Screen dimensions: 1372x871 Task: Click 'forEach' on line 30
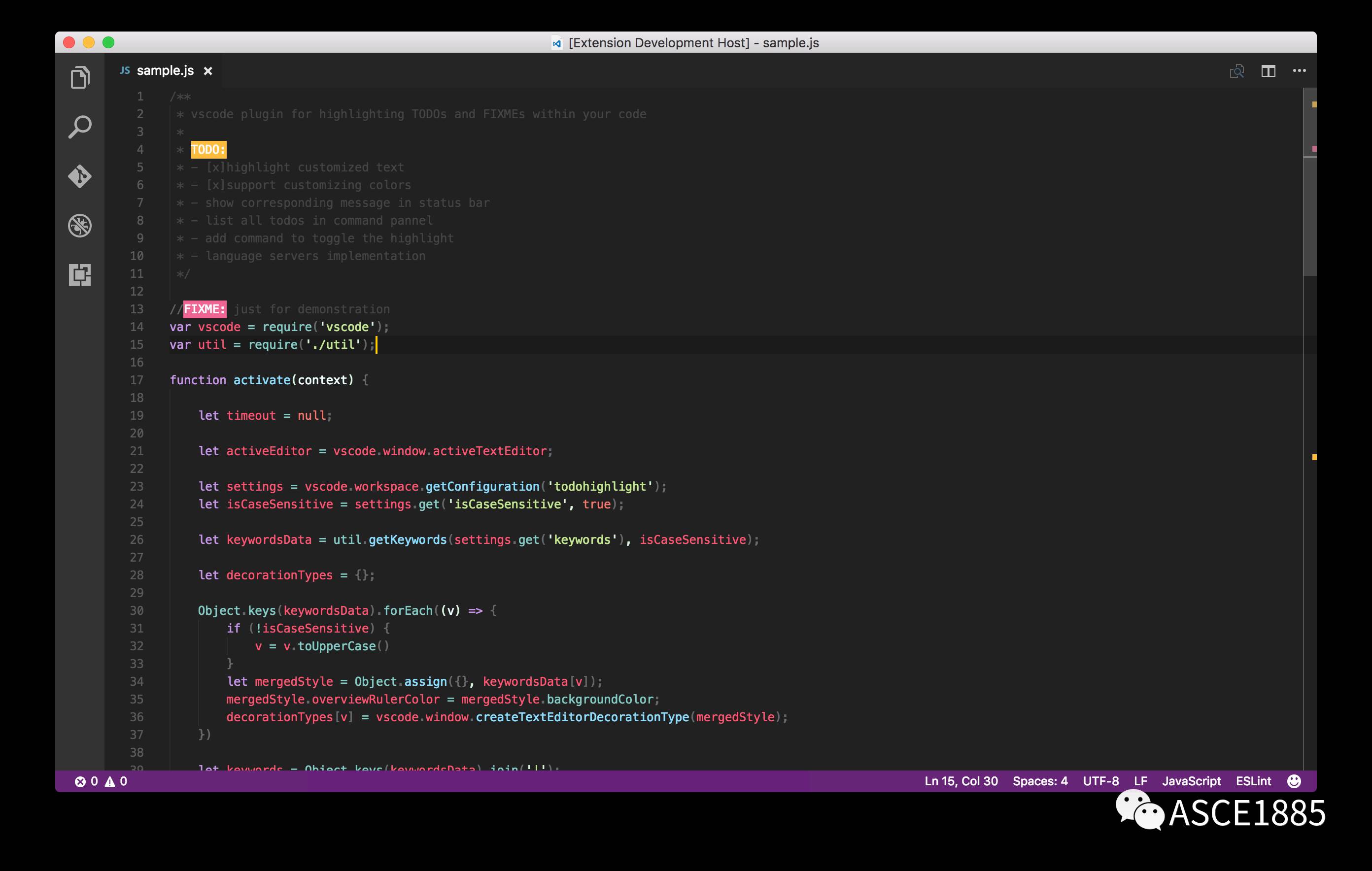[408, 611]
